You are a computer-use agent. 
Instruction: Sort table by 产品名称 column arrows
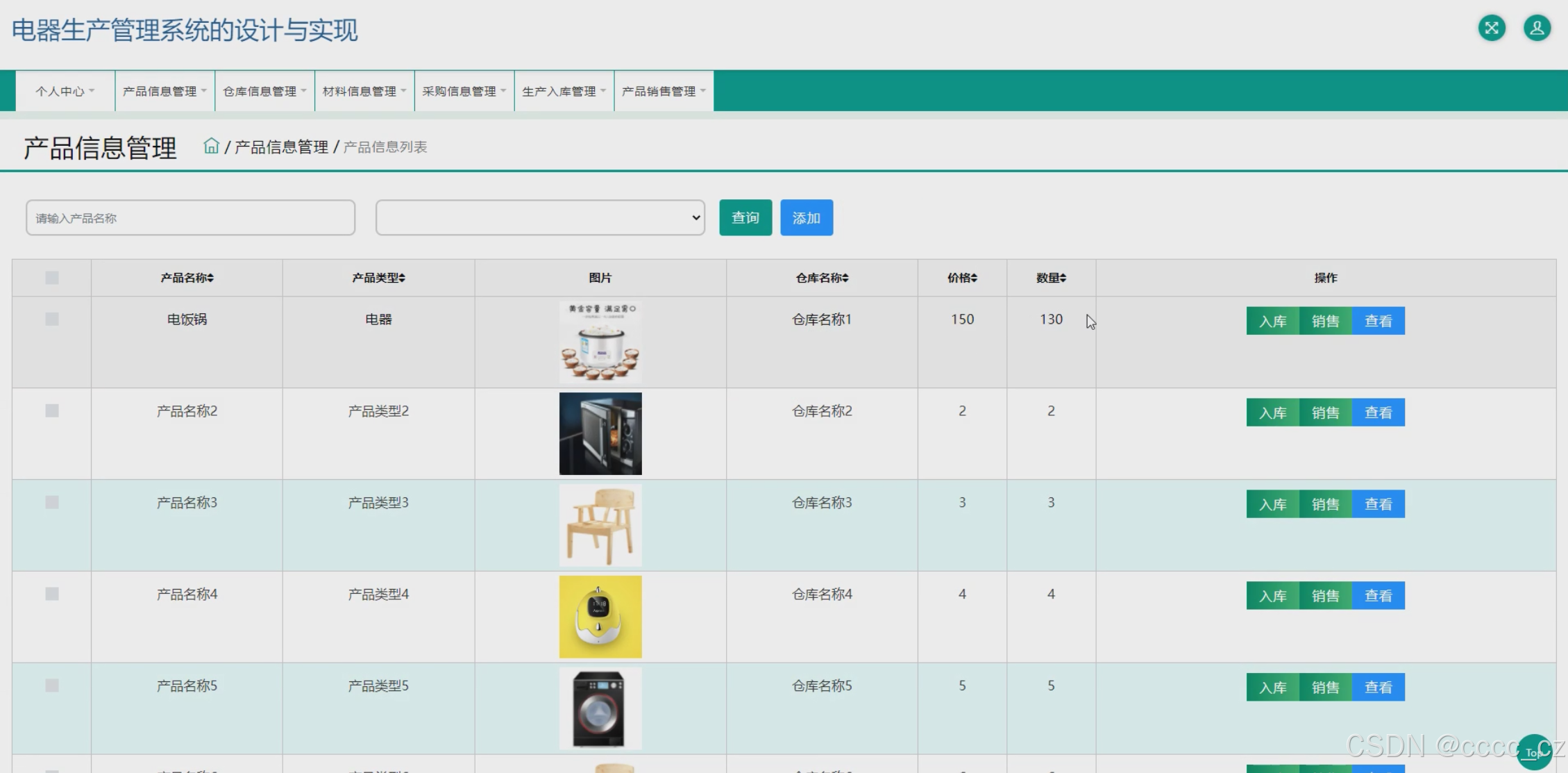pos(210,278)
